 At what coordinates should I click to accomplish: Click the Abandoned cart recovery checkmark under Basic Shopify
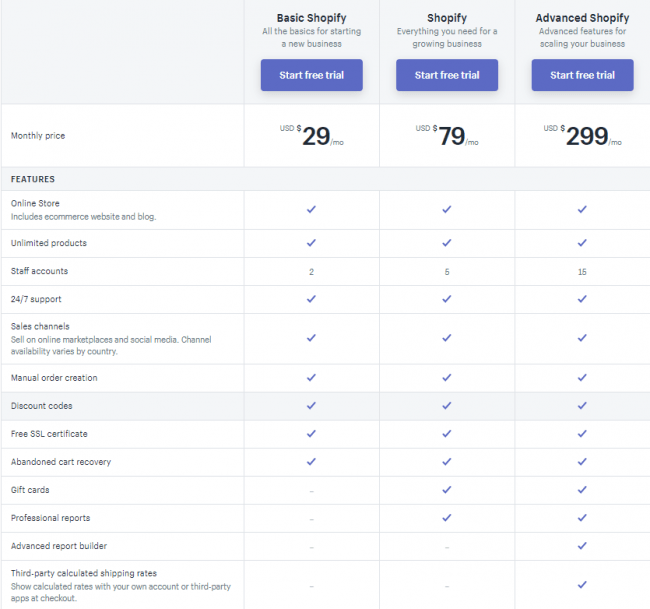[311, 461]
